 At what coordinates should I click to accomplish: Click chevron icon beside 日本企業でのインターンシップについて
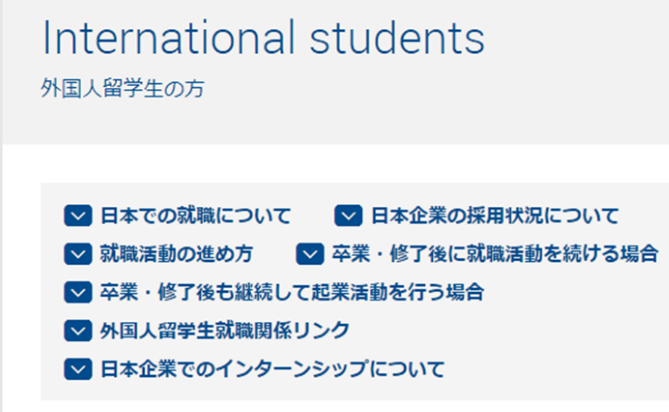pos(77,368)
